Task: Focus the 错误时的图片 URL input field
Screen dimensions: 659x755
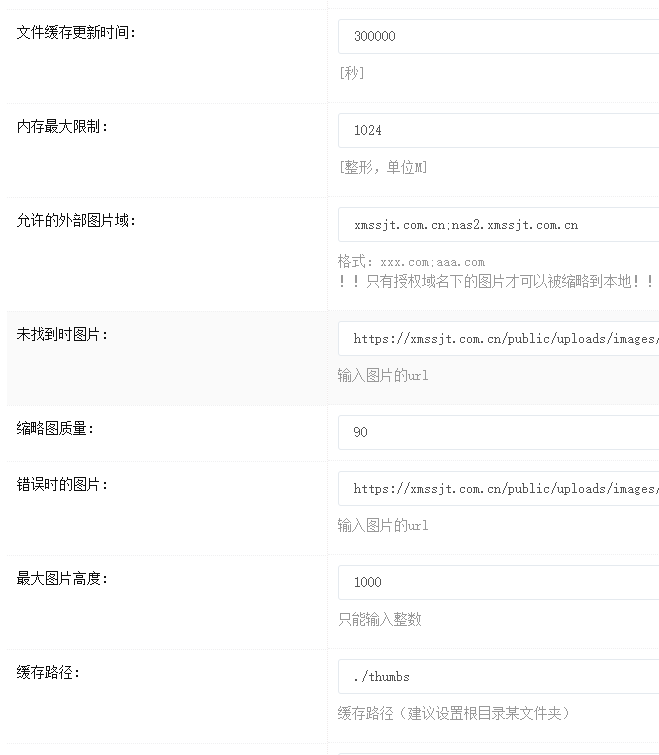Action: pyautogui.click(x=498, y=489)
